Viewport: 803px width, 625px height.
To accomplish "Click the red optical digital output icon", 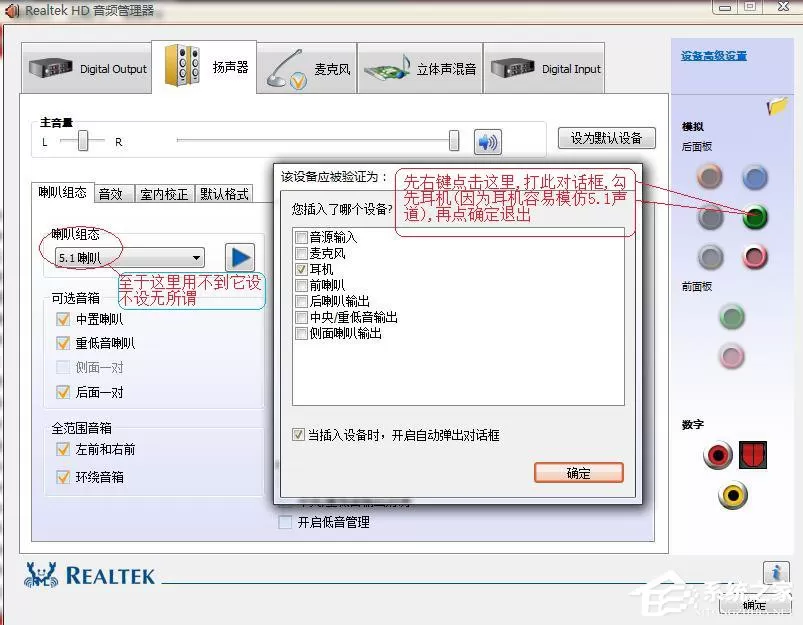I will pyautogui.click(x=753, y=455).
